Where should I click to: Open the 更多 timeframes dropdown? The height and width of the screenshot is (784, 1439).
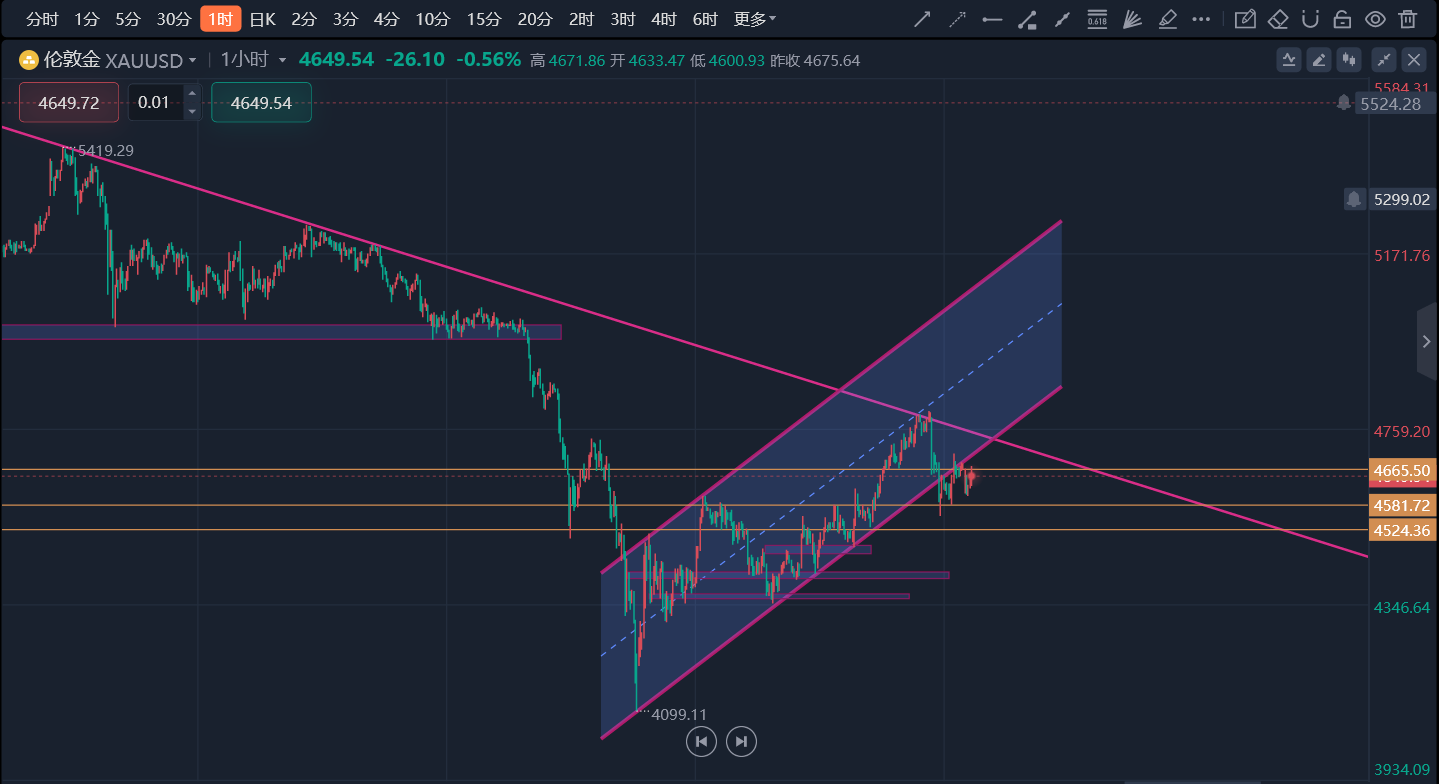point(754,19)
